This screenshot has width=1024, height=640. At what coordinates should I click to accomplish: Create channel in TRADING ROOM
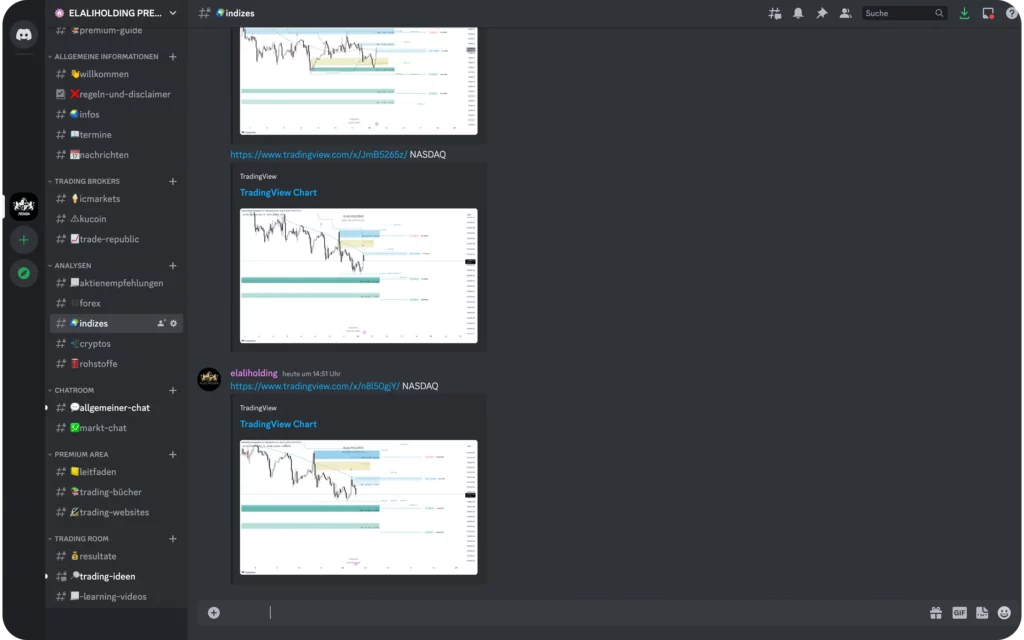173,539
